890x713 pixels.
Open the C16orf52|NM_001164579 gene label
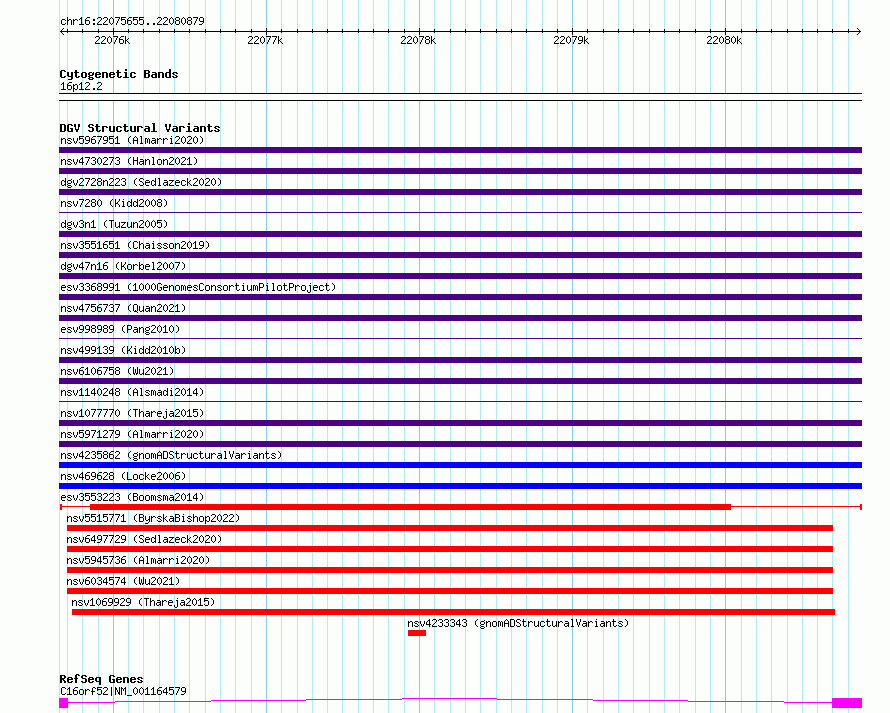pos(123,691)
